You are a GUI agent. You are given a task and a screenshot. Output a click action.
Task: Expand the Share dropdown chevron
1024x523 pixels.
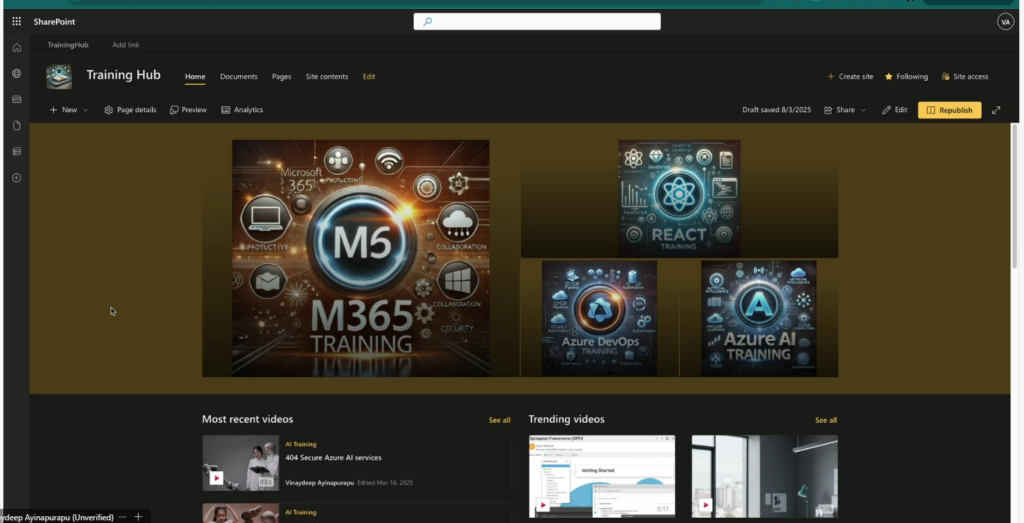[863, 110]
